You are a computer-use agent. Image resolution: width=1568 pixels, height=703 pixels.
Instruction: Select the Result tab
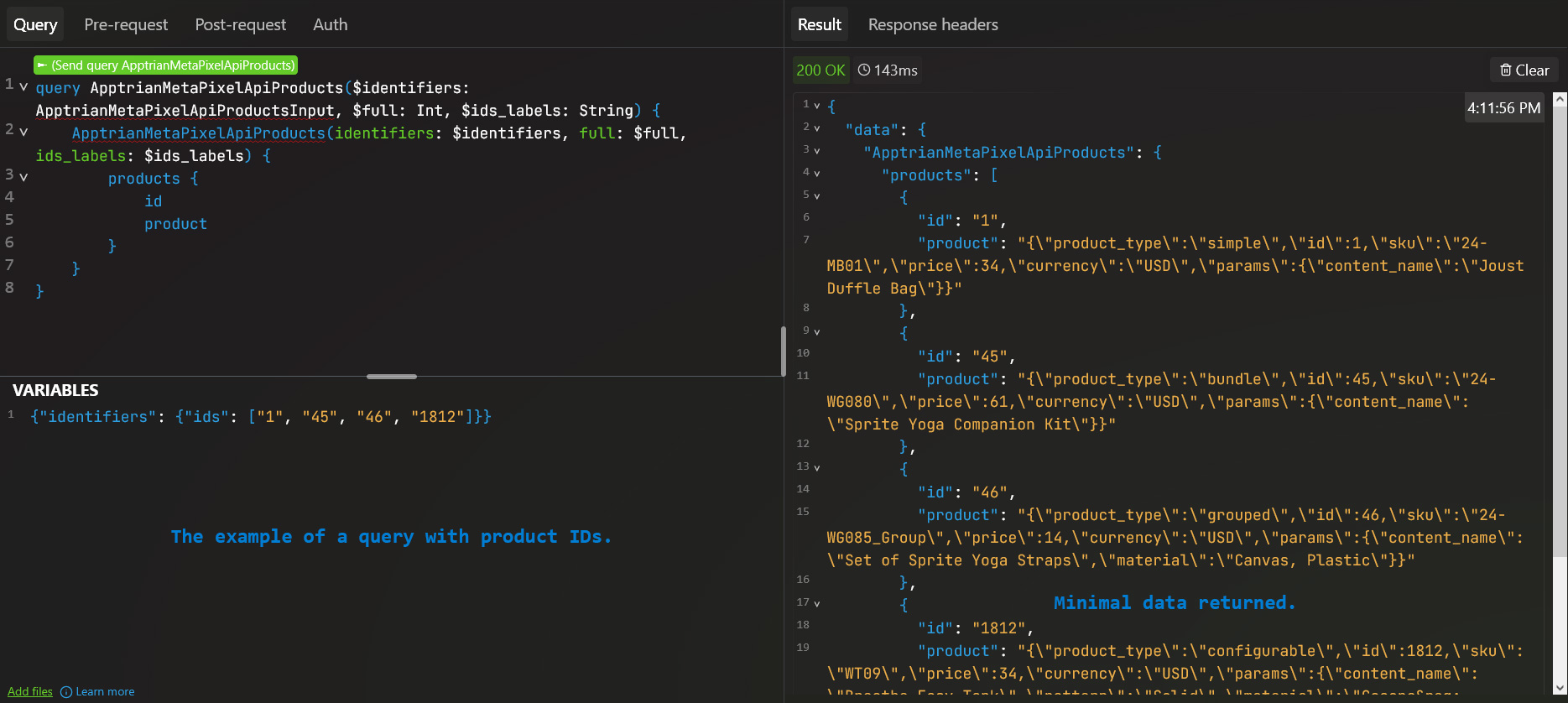pyautogui.click(x=820, y=24)
